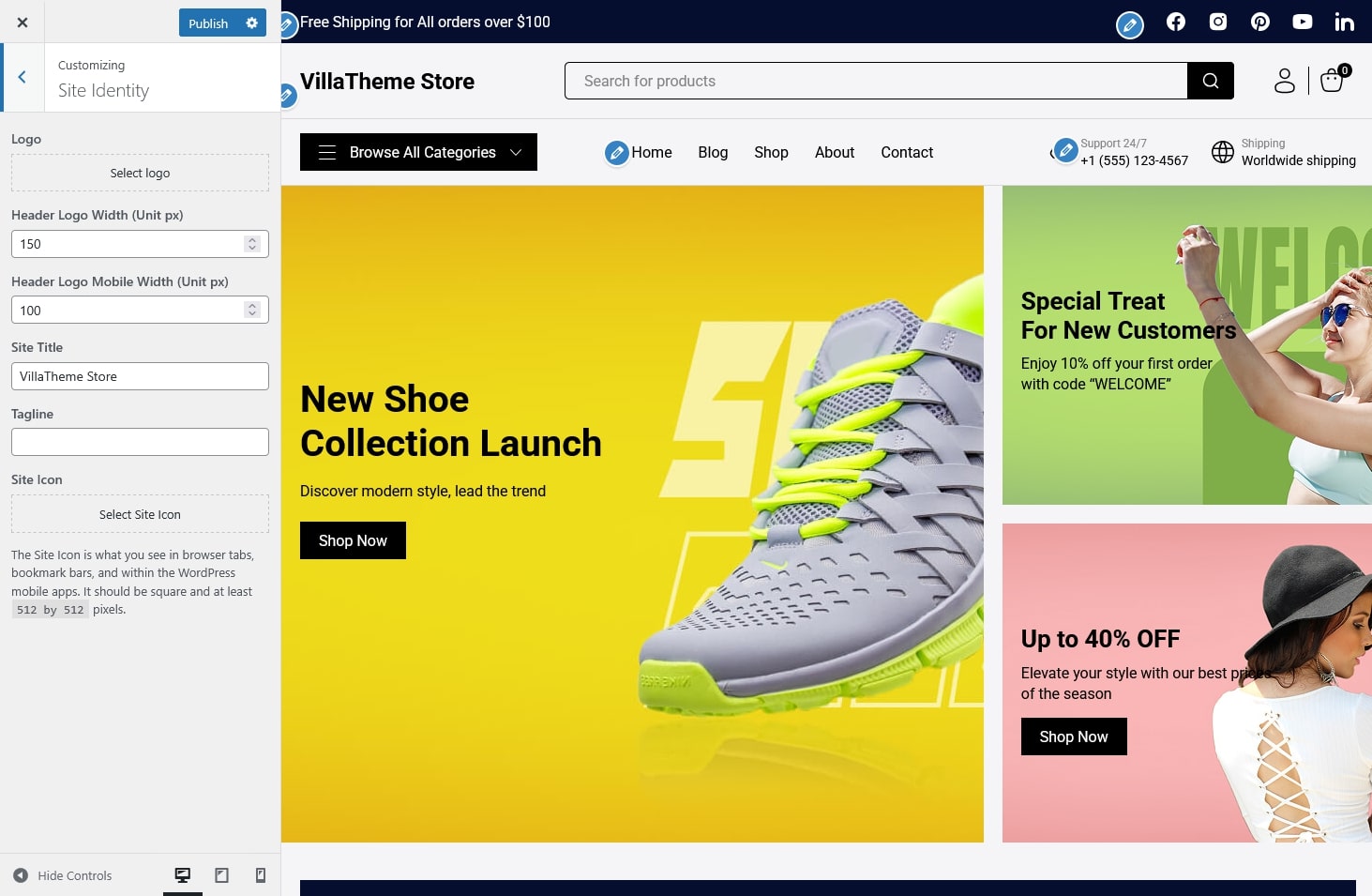The height and width of the screenshot is (896, 1372).
Task: Go to the Contact page menu item
Action: click(906, 152)
